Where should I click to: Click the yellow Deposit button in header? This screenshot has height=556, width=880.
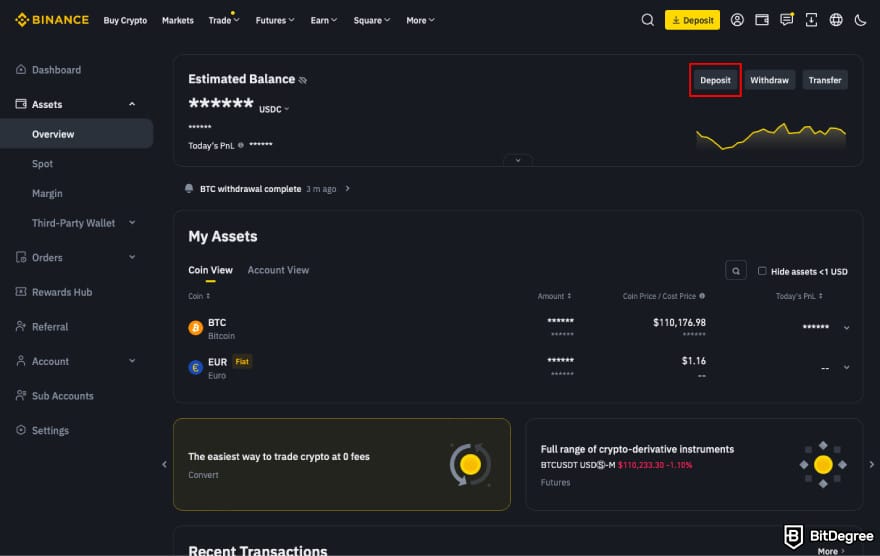coord(692,20)
